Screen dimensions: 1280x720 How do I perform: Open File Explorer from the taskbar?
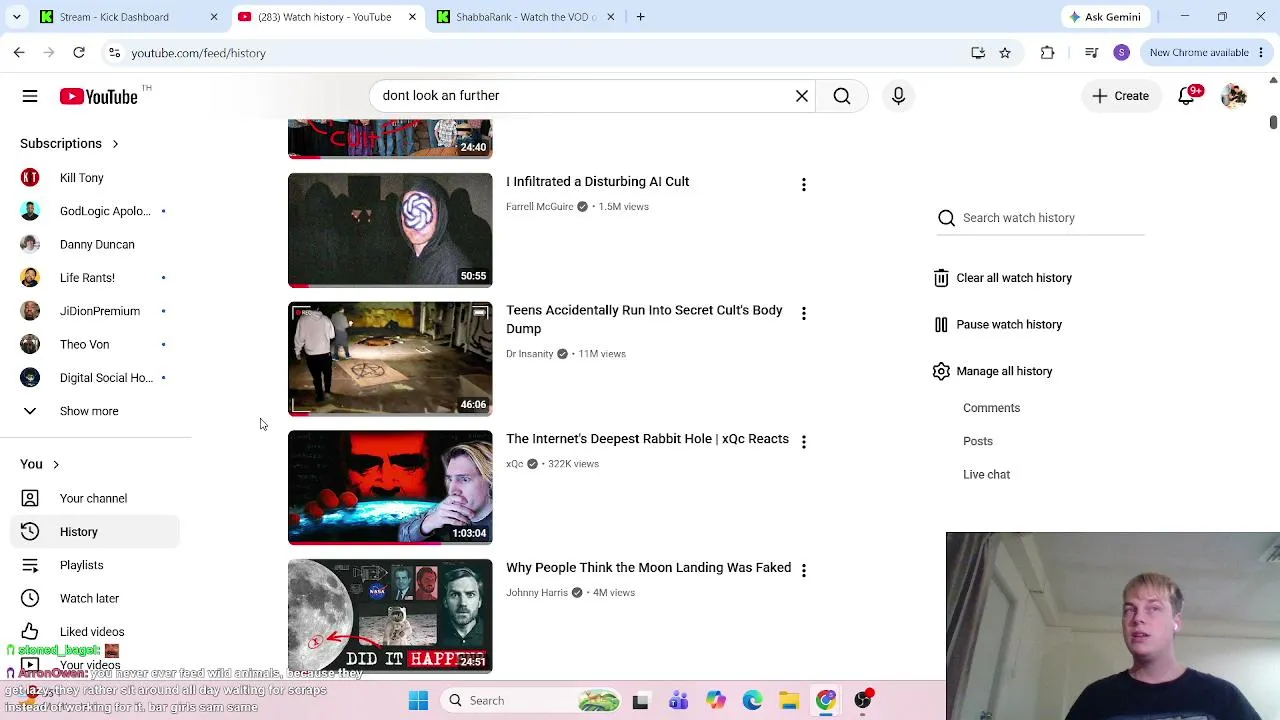[789, 701]
